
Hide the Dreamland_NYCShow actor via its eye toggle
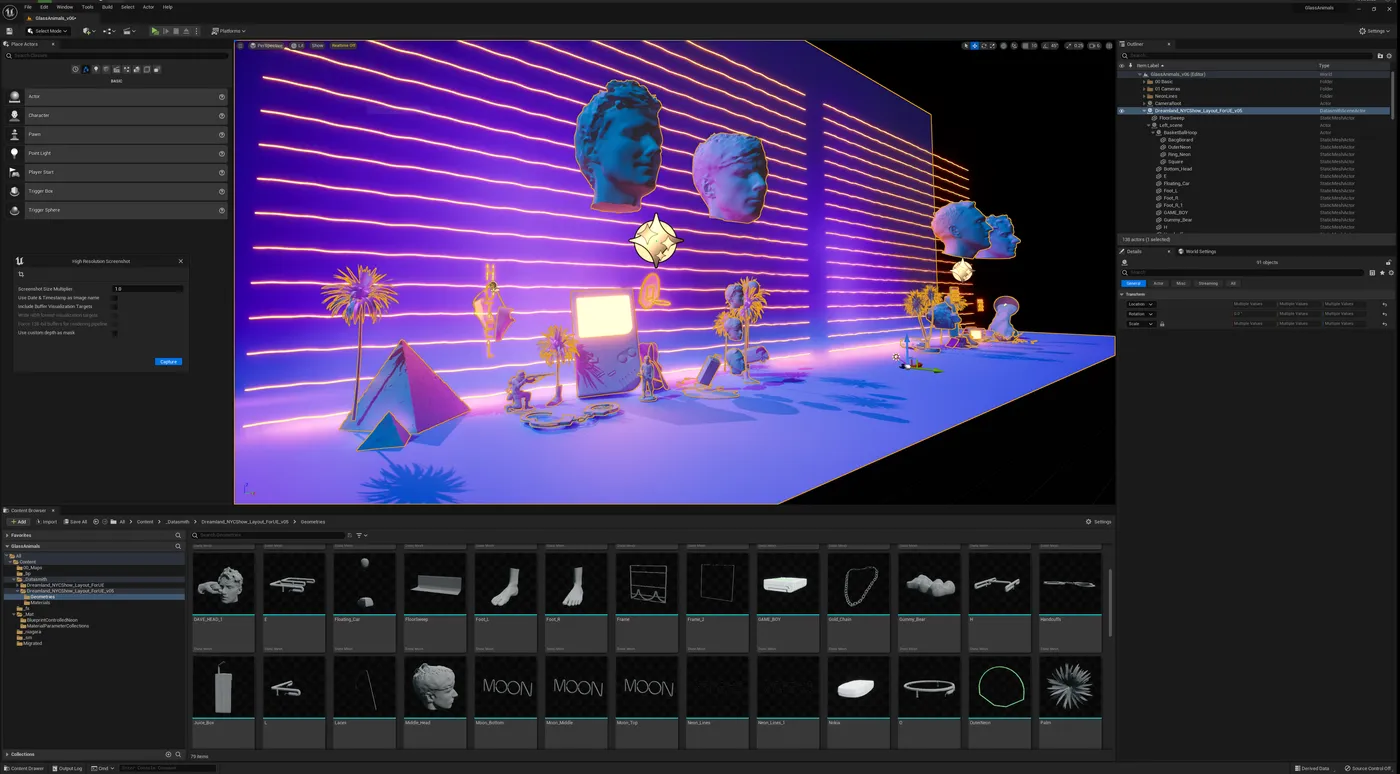coord(1121,110)
